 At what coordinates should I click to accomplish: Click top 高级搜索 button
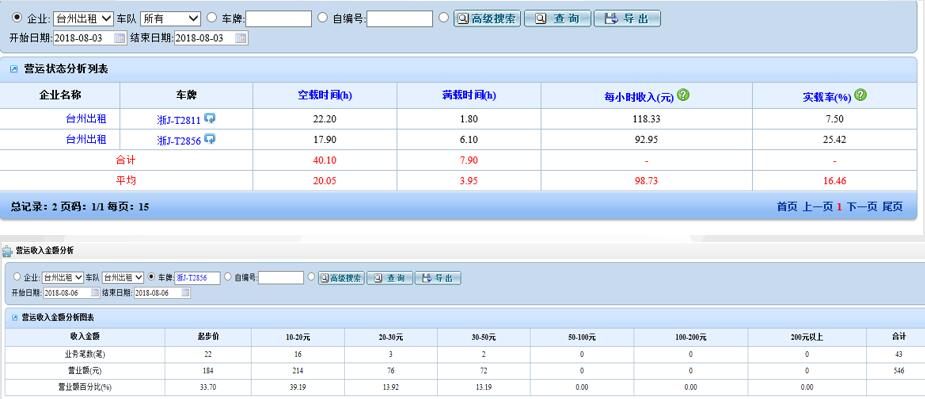pos(487,18)
